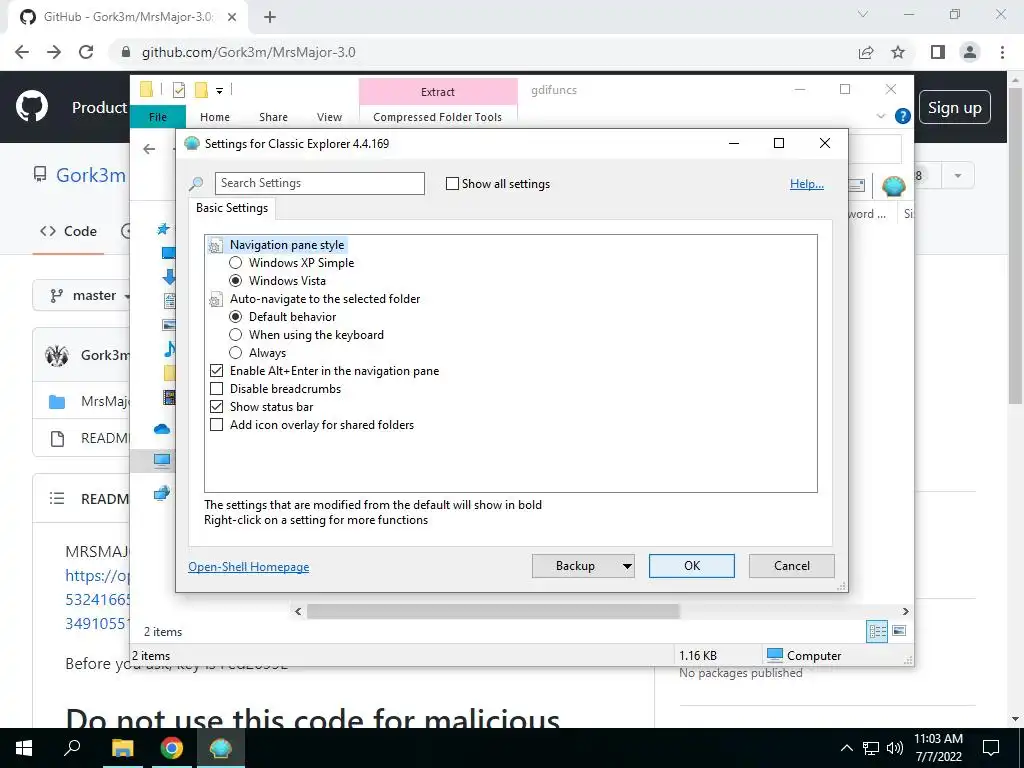Click the Auto-navigate setting icon

215,300
